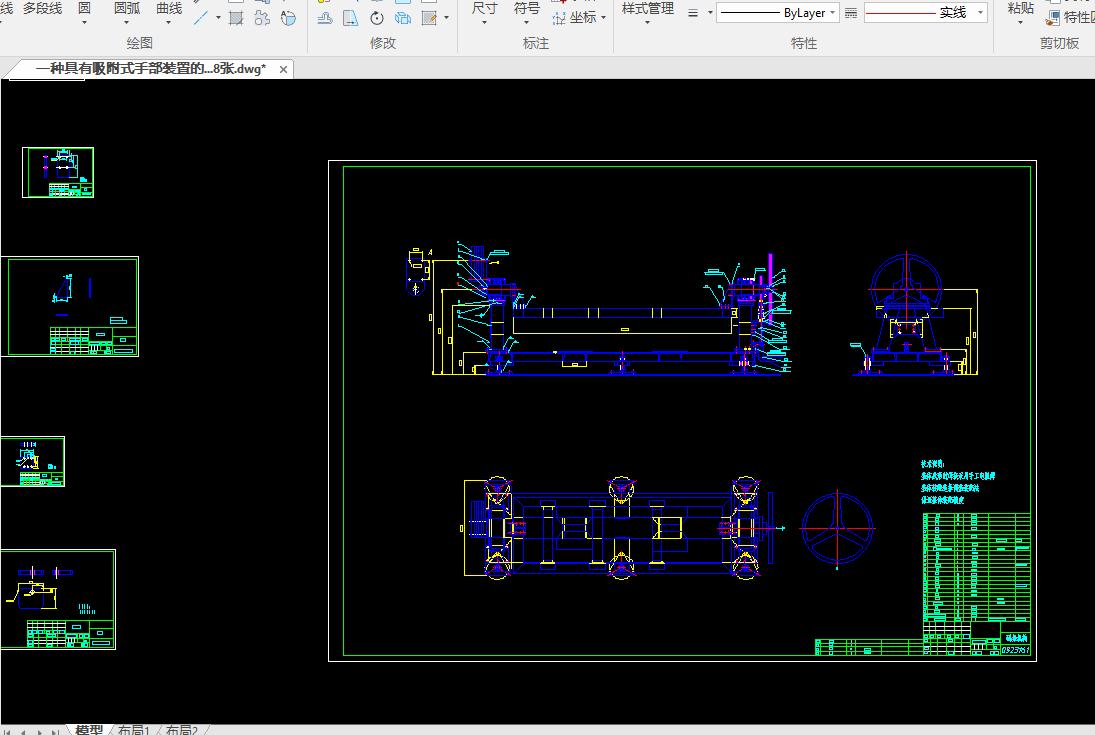Expand the 样式管理 dropdown
This screenshot has height=735, width=1095.
click(647, 22)
